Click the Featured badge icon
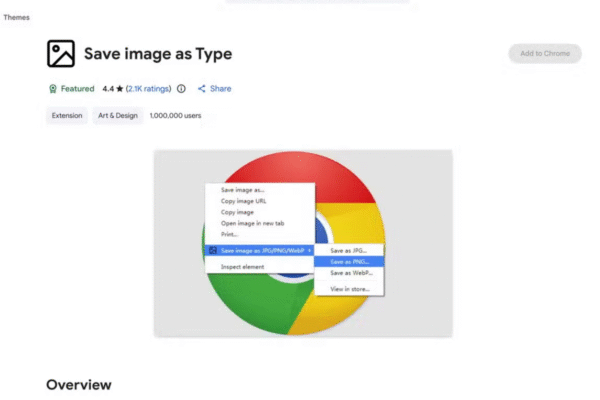Screen dimensions: 600x400 (x=53, y=89)
